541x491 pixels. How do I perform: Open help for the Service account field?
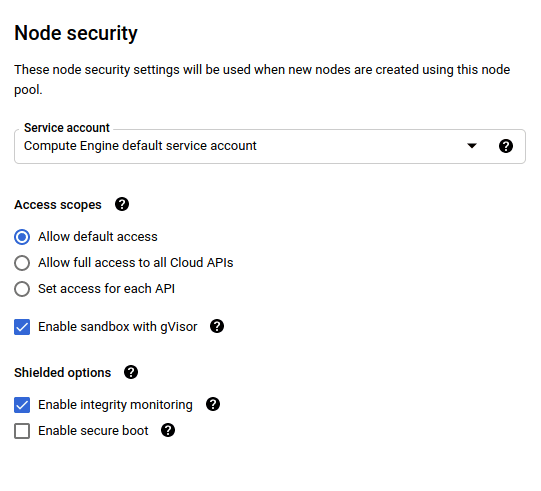tap(505, 146)
